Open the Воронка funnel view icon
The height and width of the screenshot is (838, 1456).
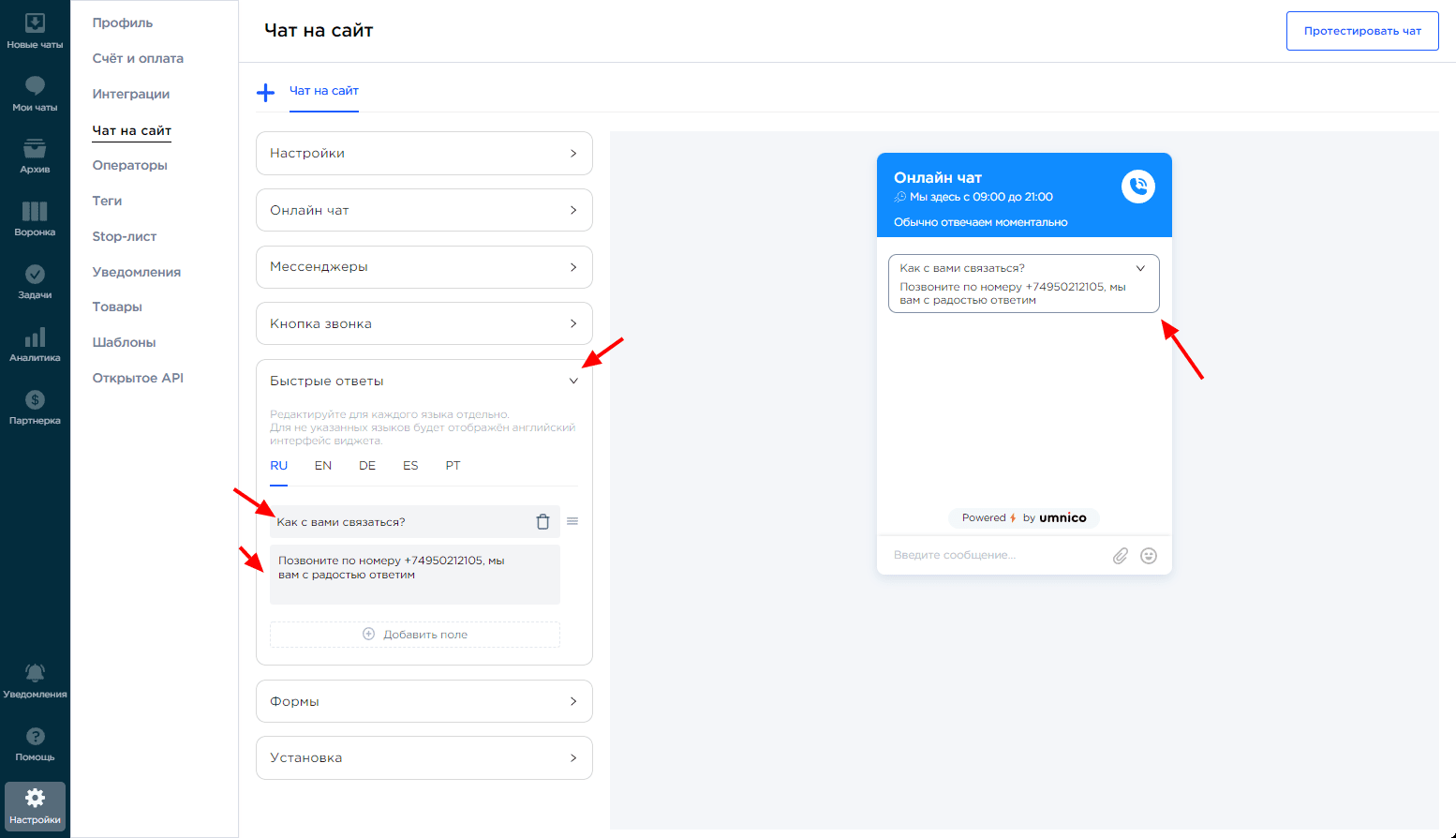(x=35, y=212)
